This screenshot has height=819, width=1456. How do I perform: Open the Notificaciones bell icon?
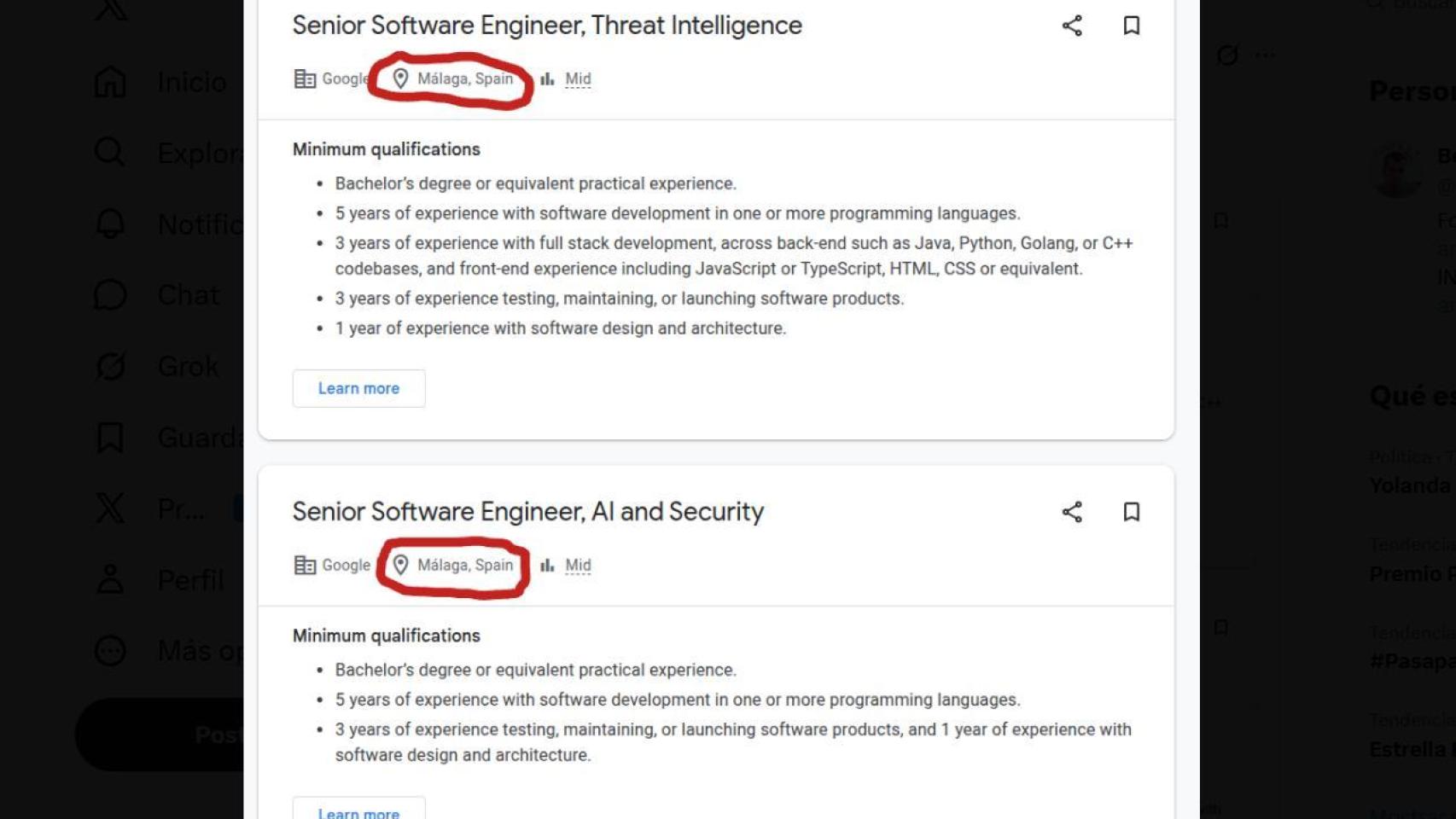click(x=110, y=224)
